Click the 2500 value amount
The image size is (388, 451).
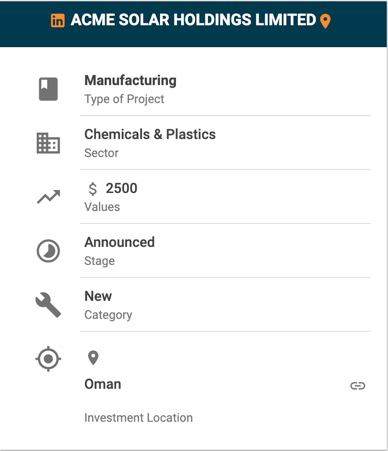click(x=121, y=188)
